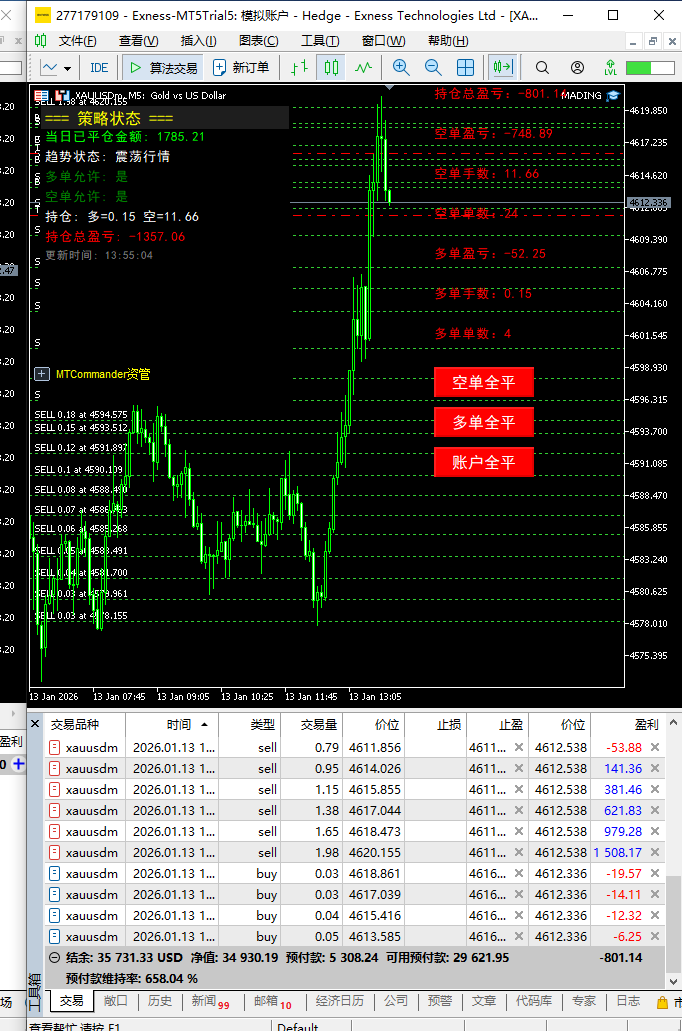Open the chart type dropdown arrow

tap(67, 68)
